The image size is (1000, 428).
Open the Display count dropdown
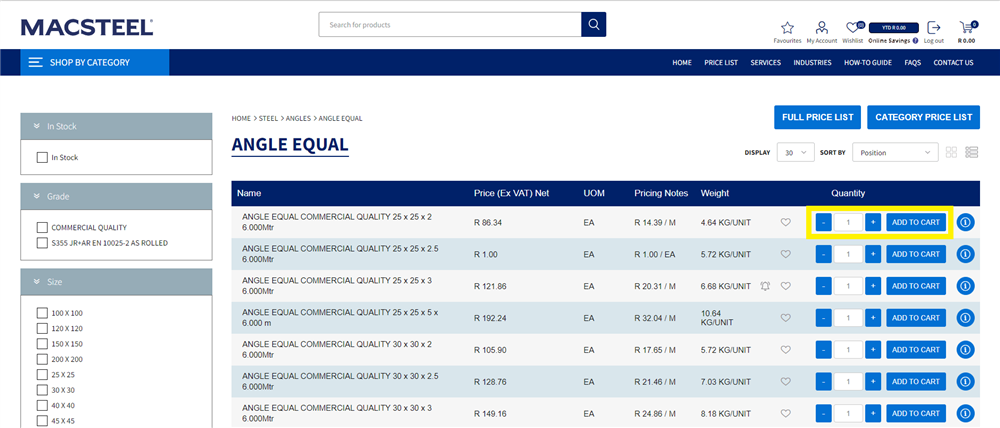click(x=795, y=153)
